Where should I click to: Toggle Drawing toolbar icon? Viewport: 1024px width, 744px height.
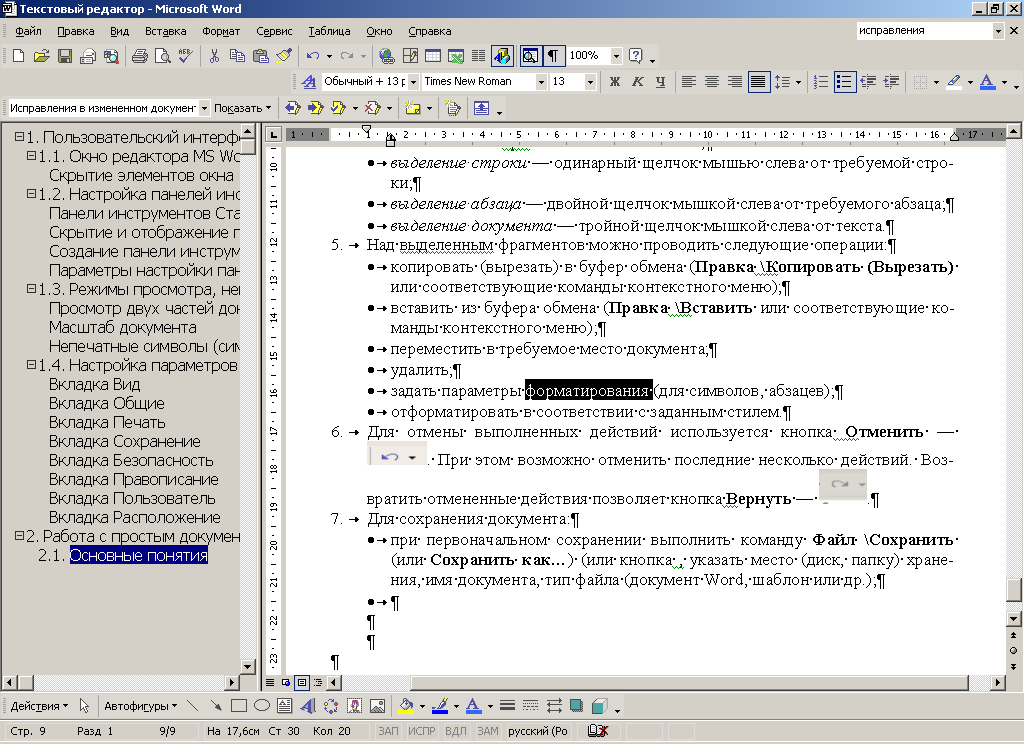point(502,56)
